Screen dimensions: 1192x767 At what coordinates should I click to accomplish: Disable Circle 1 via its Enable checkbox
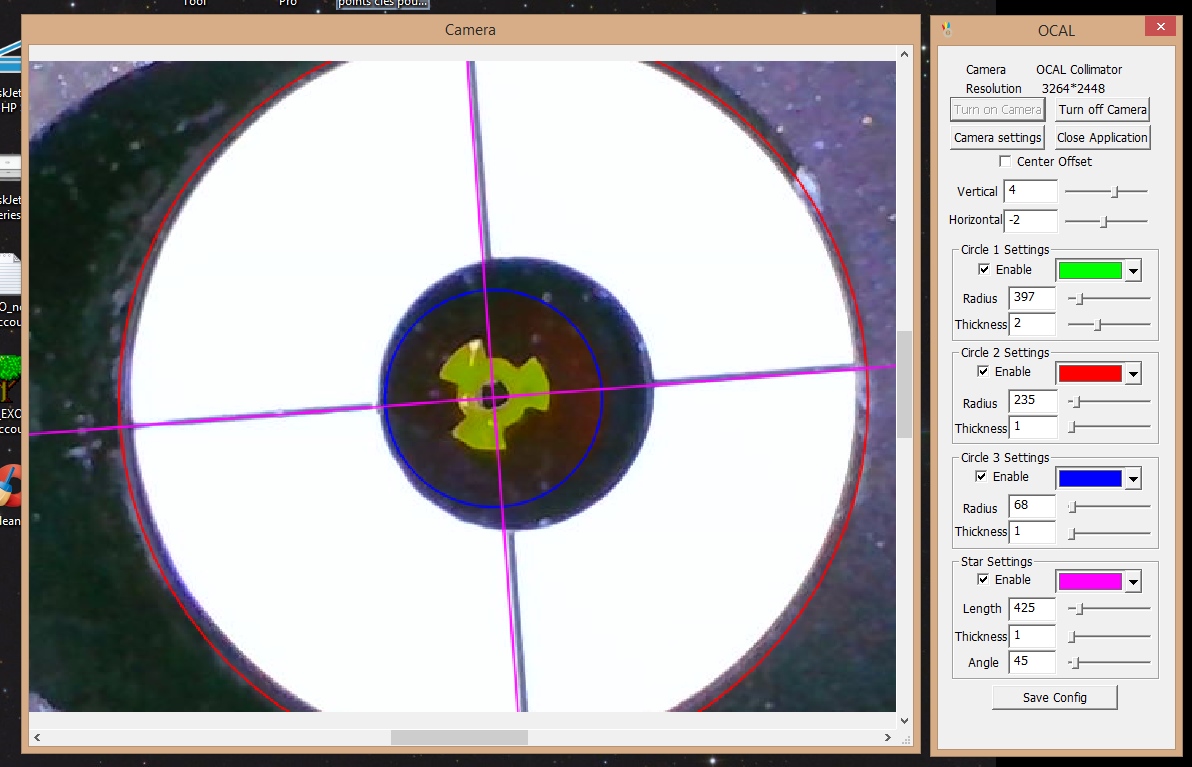[x=984, y=269]
